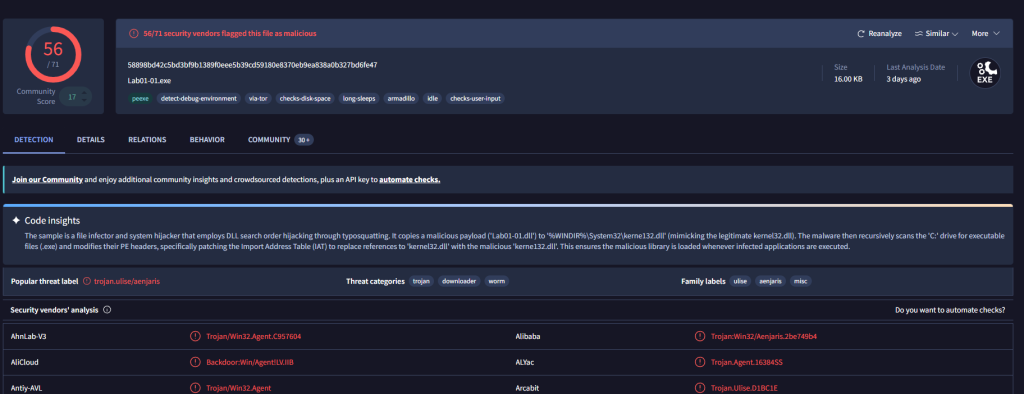Select the peexe tag
Viewport: 1024px width, 394px height.
point(140,99)
